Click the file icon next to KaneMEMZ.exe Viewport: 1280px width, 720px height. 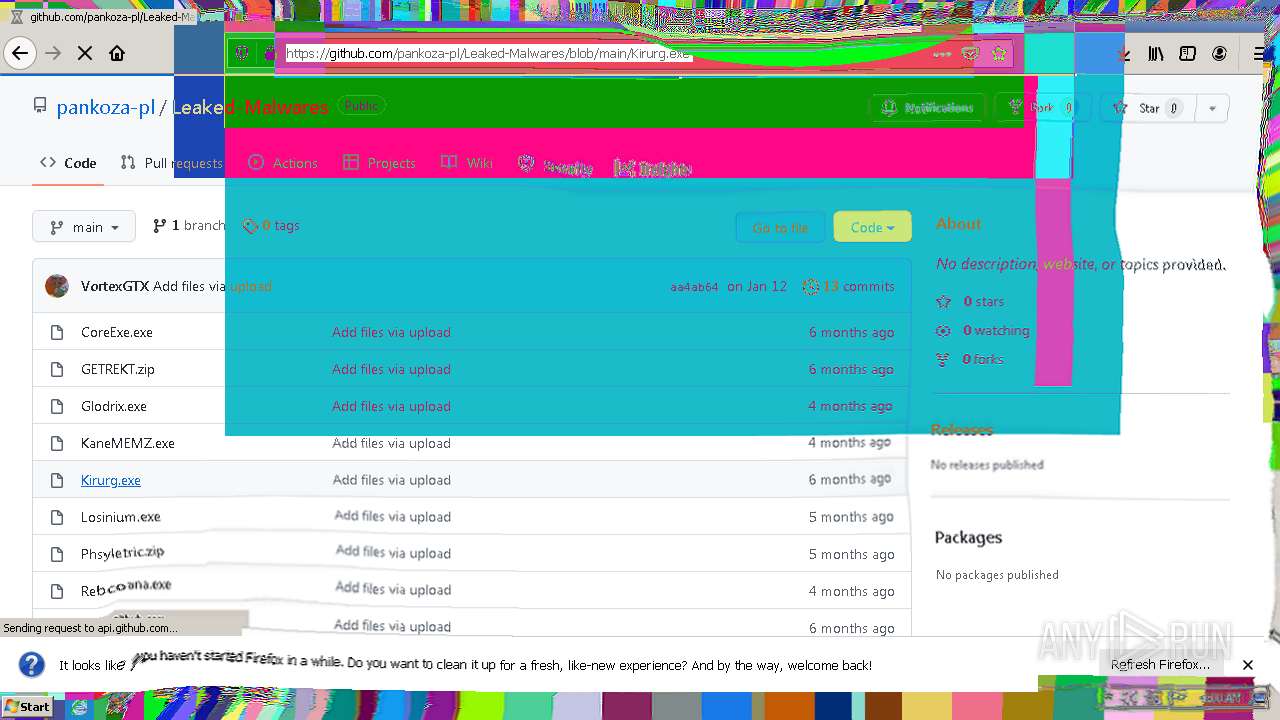tap(58, 443)
